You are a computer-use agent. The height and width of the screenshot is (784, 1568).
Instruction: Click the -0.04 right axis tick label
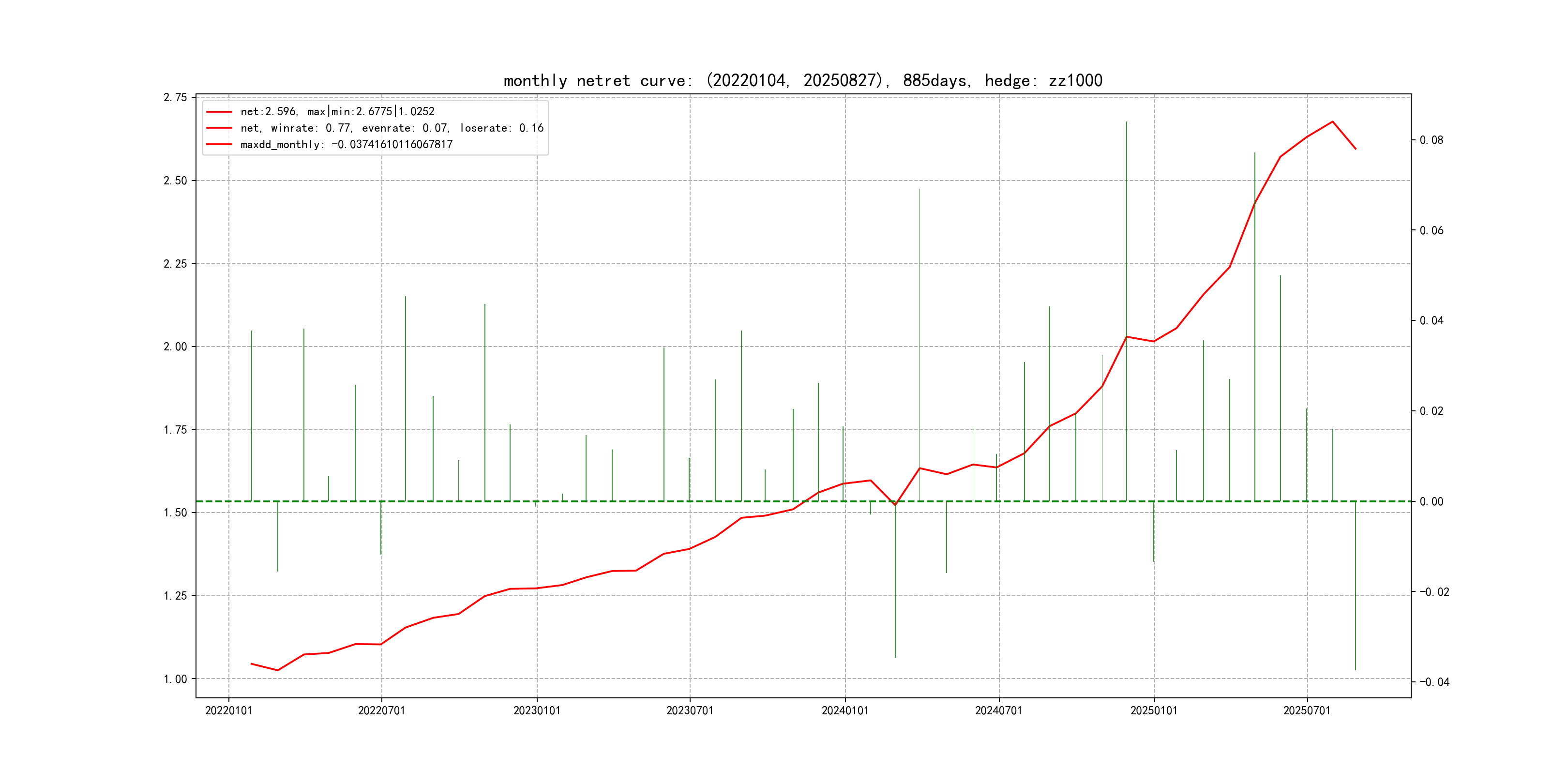click(1434, 682)
